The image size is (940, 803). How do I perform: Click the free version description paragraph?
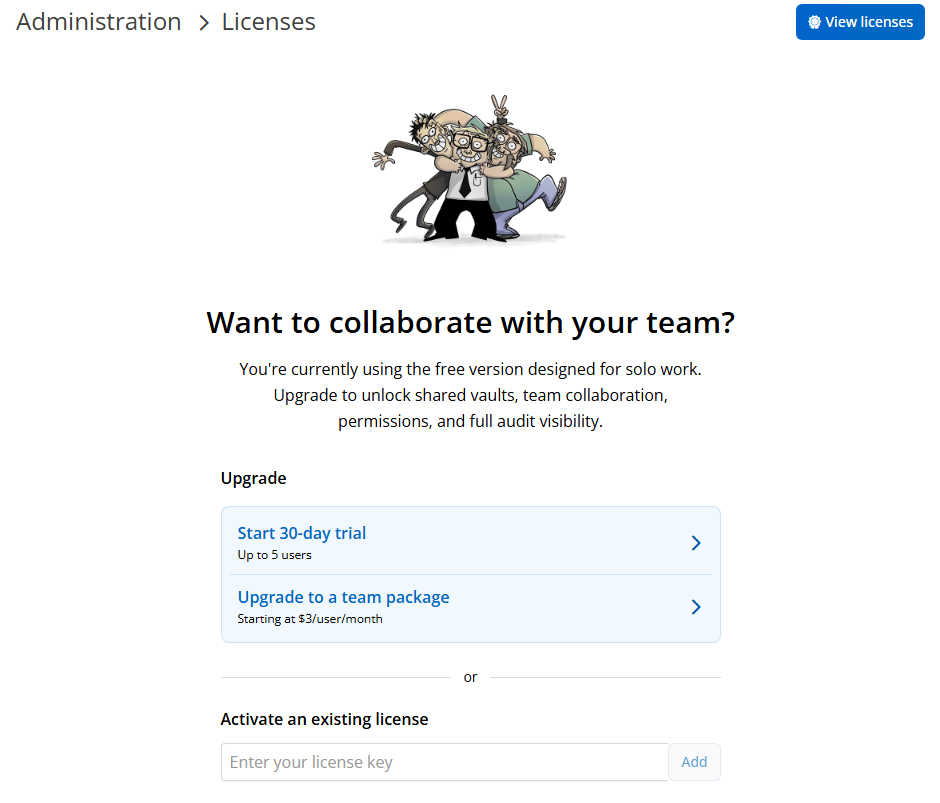coord(470,395)
